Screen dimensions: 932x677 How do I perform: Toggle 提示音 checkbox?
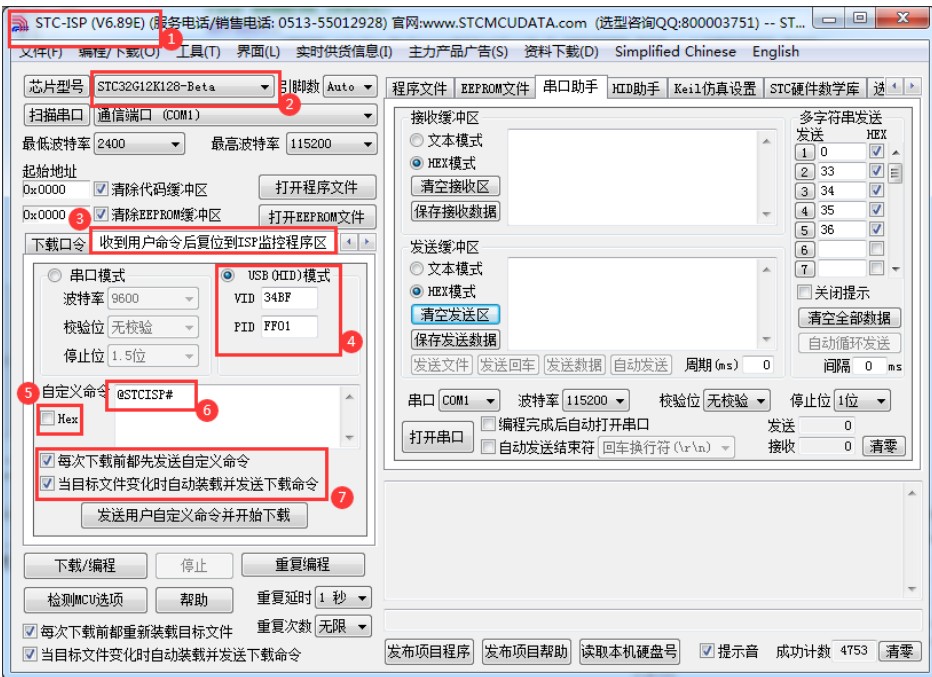tap(707, 650)
